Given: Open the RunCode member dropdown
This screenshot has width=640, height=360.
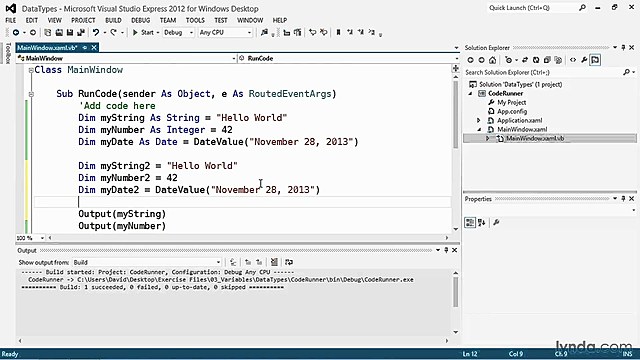Looking at the screenshot, I should pyautogui.click(x=348, y=58).
